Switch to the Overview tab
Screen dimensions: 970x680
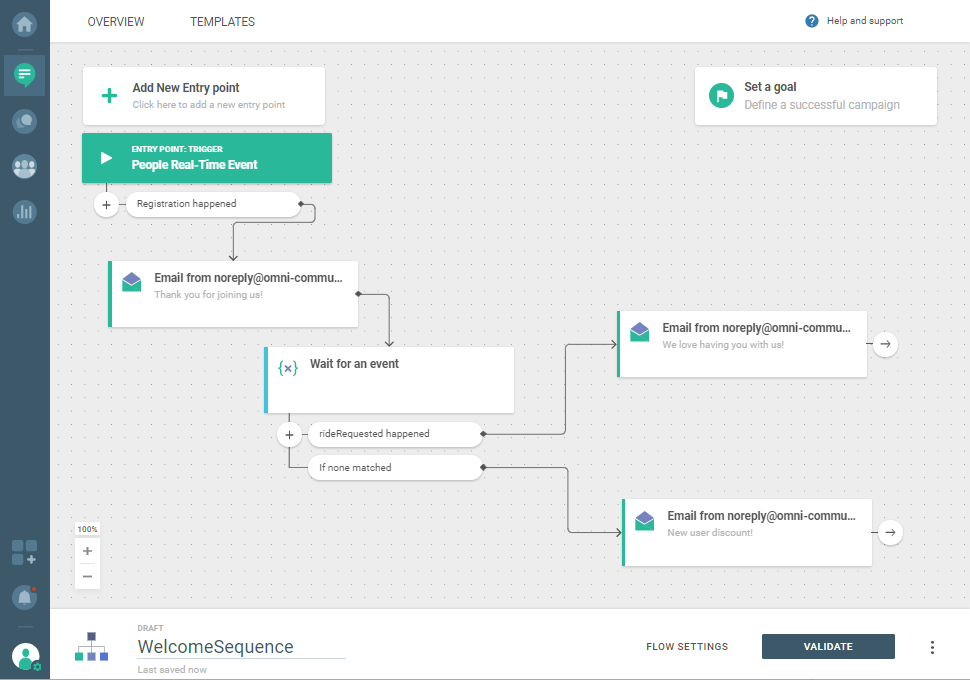coord(116,22)
